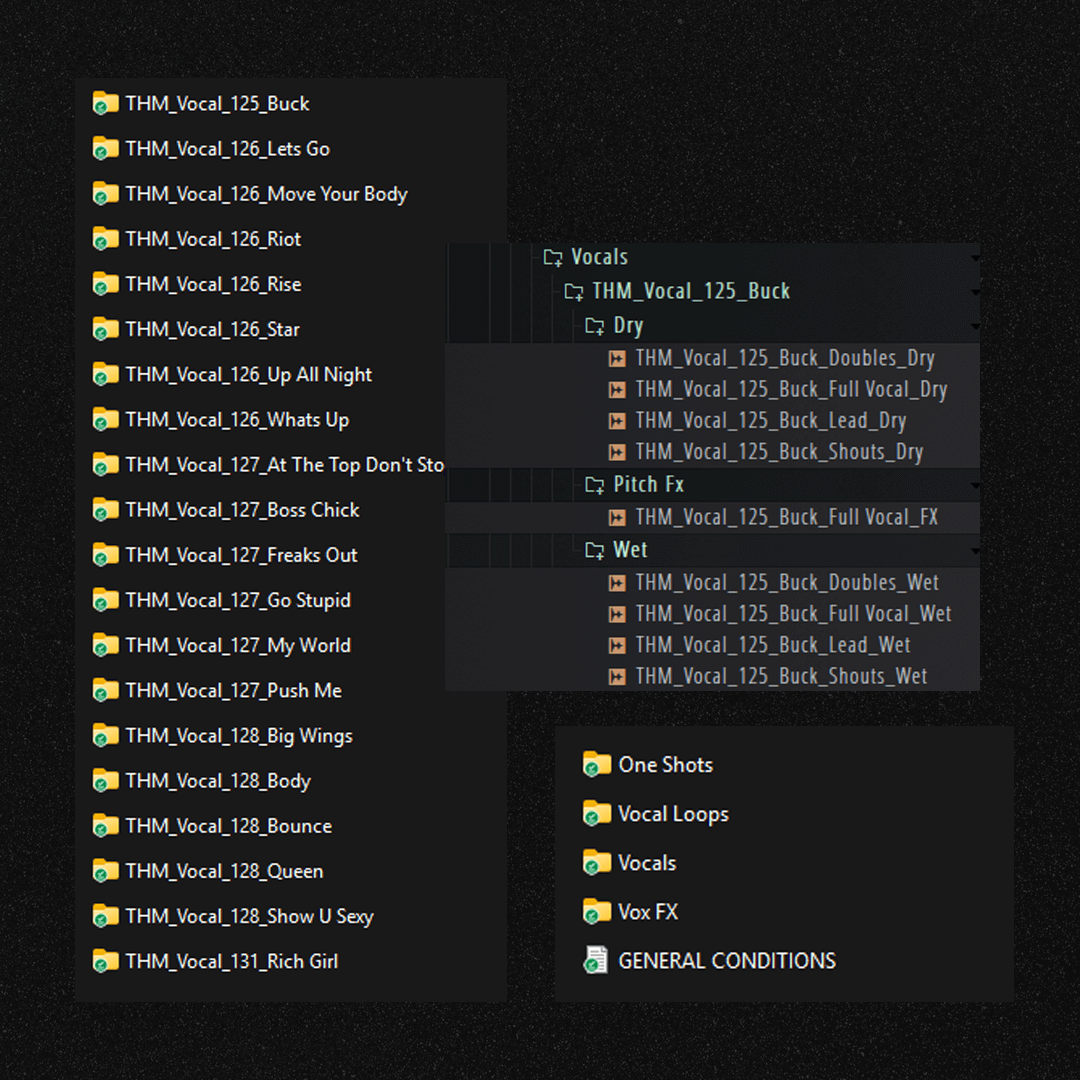Image resolution: width=1080 pixels, height=1080 pixels.
Task: Select THM_Vocal_125_Buck_Shouts_Dry sample
Action: pyautogui.click(x=778, y=452)
